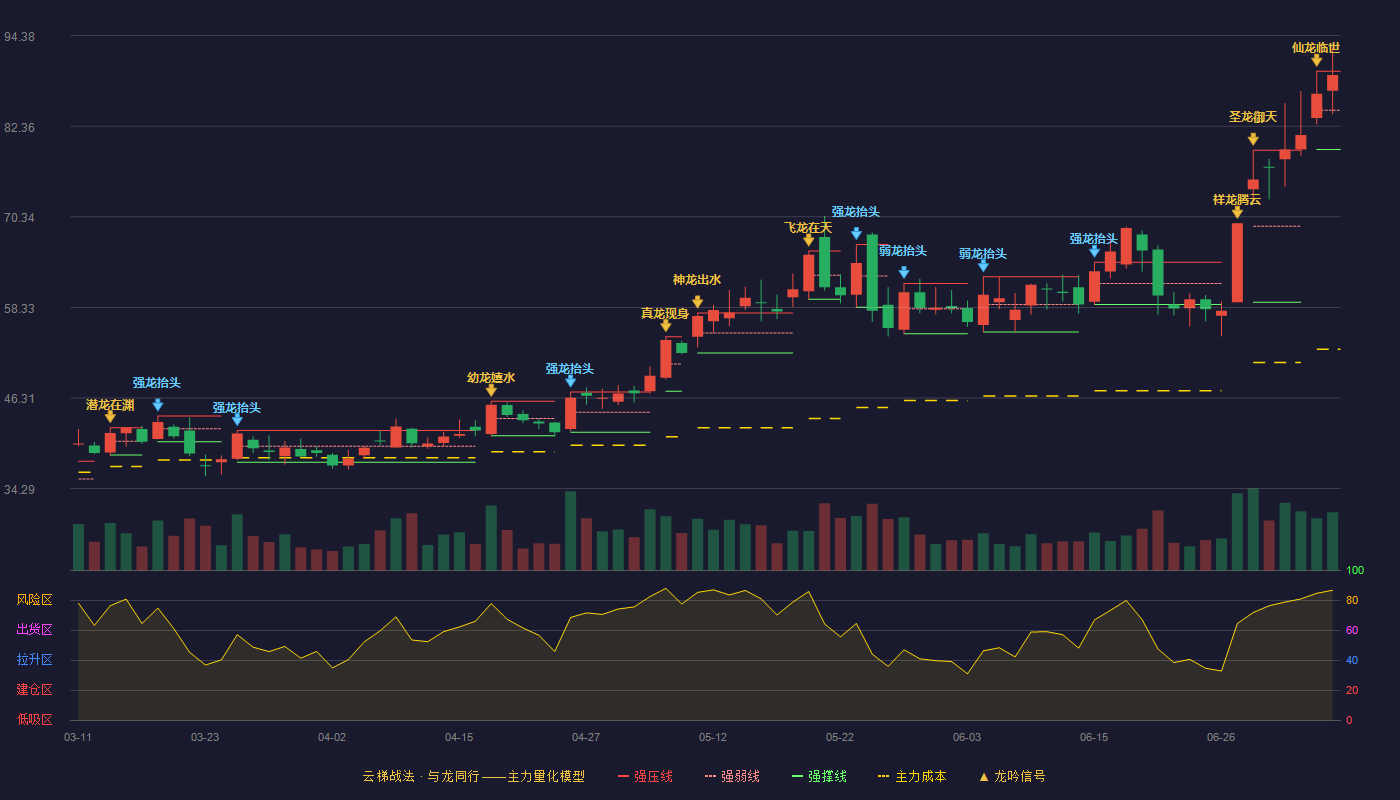
Task: Click the 强龙抬头 marker right of 飞龙在天
Action: (x=856, y=234)
